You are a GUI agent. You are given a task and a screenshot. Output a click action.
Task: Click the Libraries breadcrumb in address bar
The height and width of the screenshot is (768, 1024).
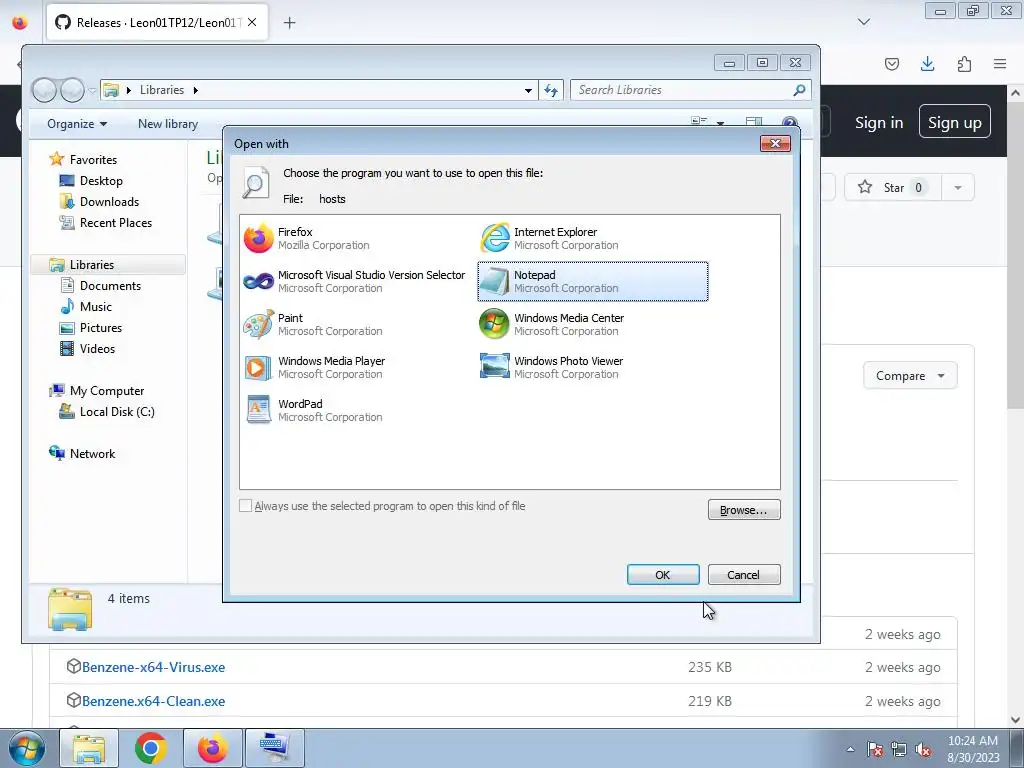tap(161, 90)
